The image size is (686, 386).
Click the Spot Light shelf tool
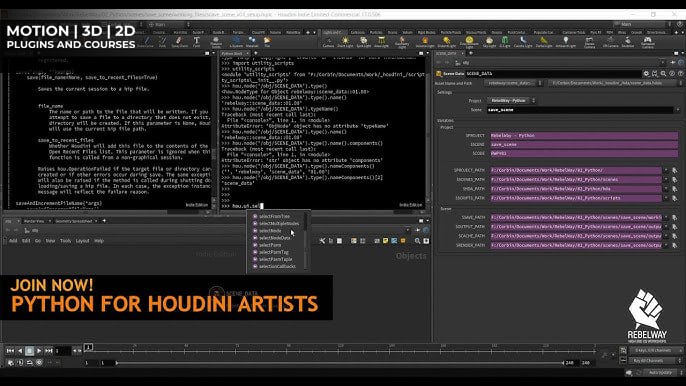click(363, 42)
